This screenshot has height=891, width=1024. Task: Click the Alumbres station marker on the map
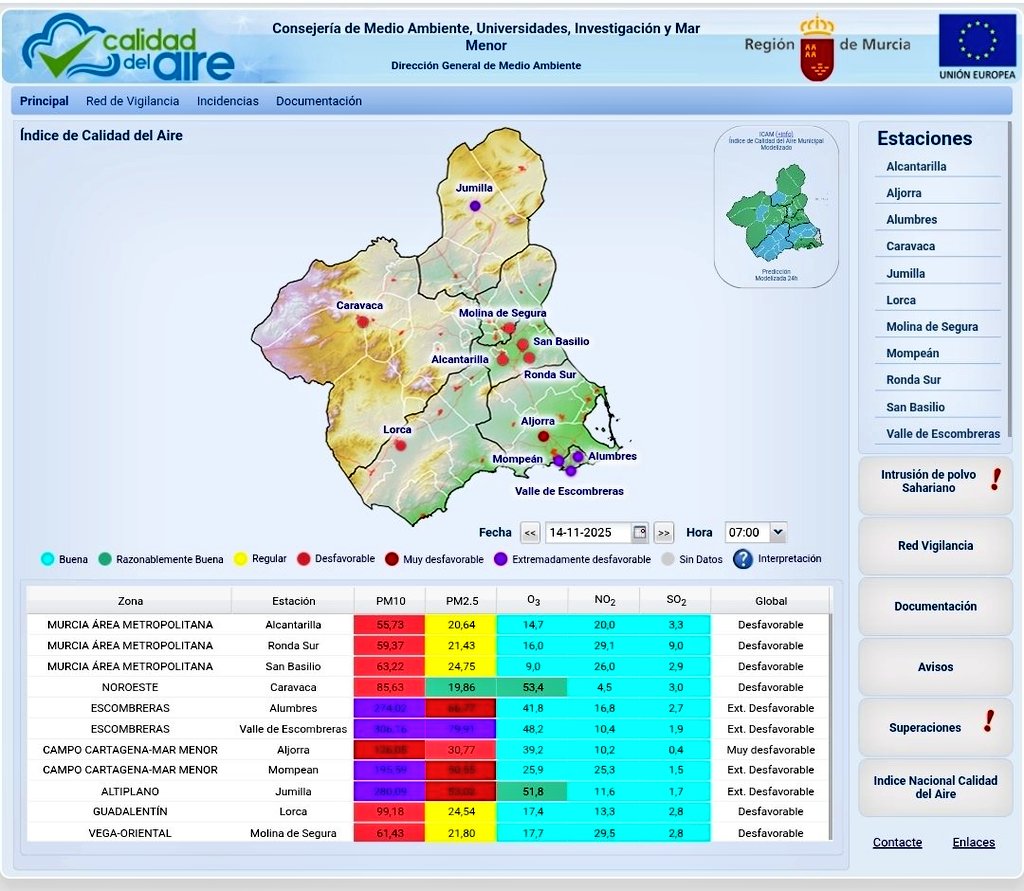click(x=577, y=456)
